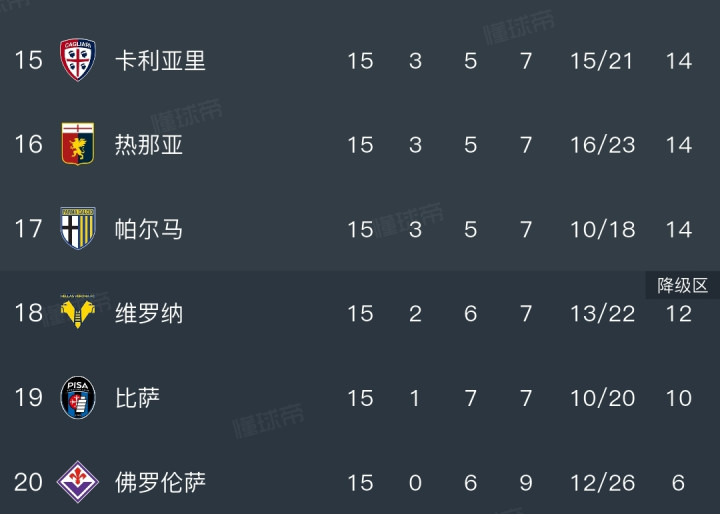The height and width of the screenshot is (514, 720).
Task: Click the 15/21 goals record
Action: 602,60
